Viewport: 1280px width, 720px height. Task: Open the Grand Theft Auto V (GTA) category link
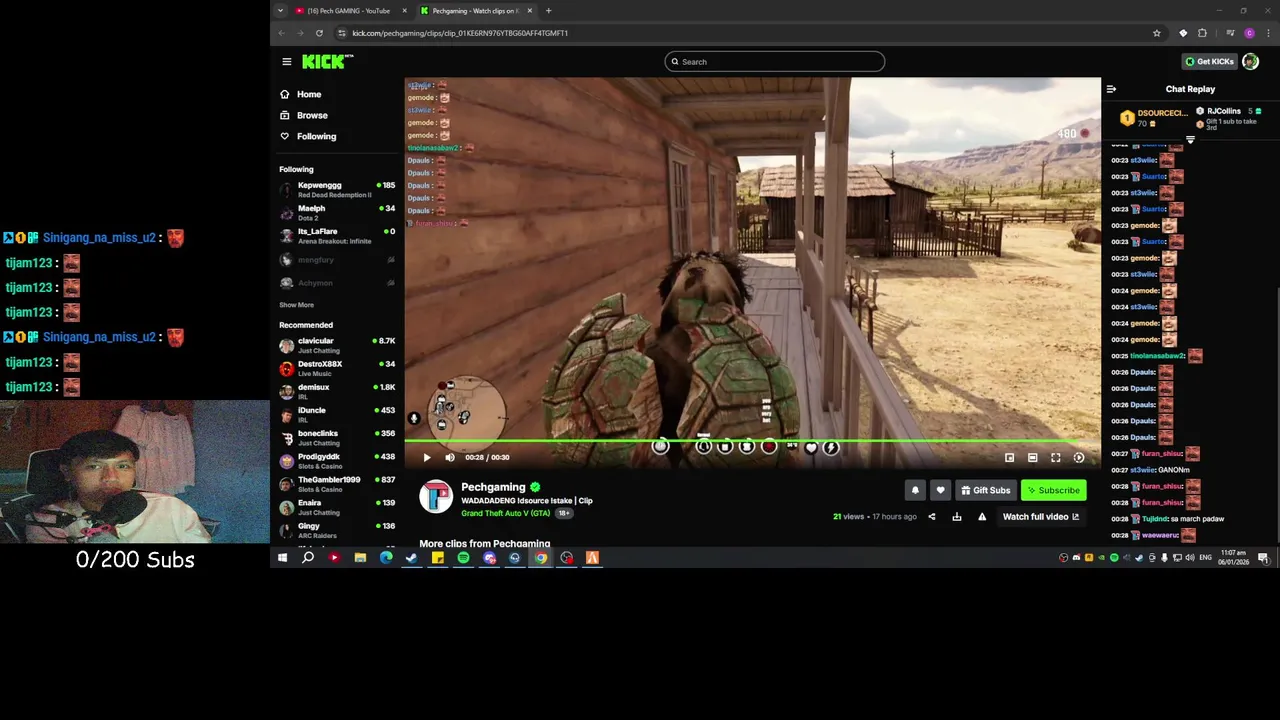pos(505,513)
